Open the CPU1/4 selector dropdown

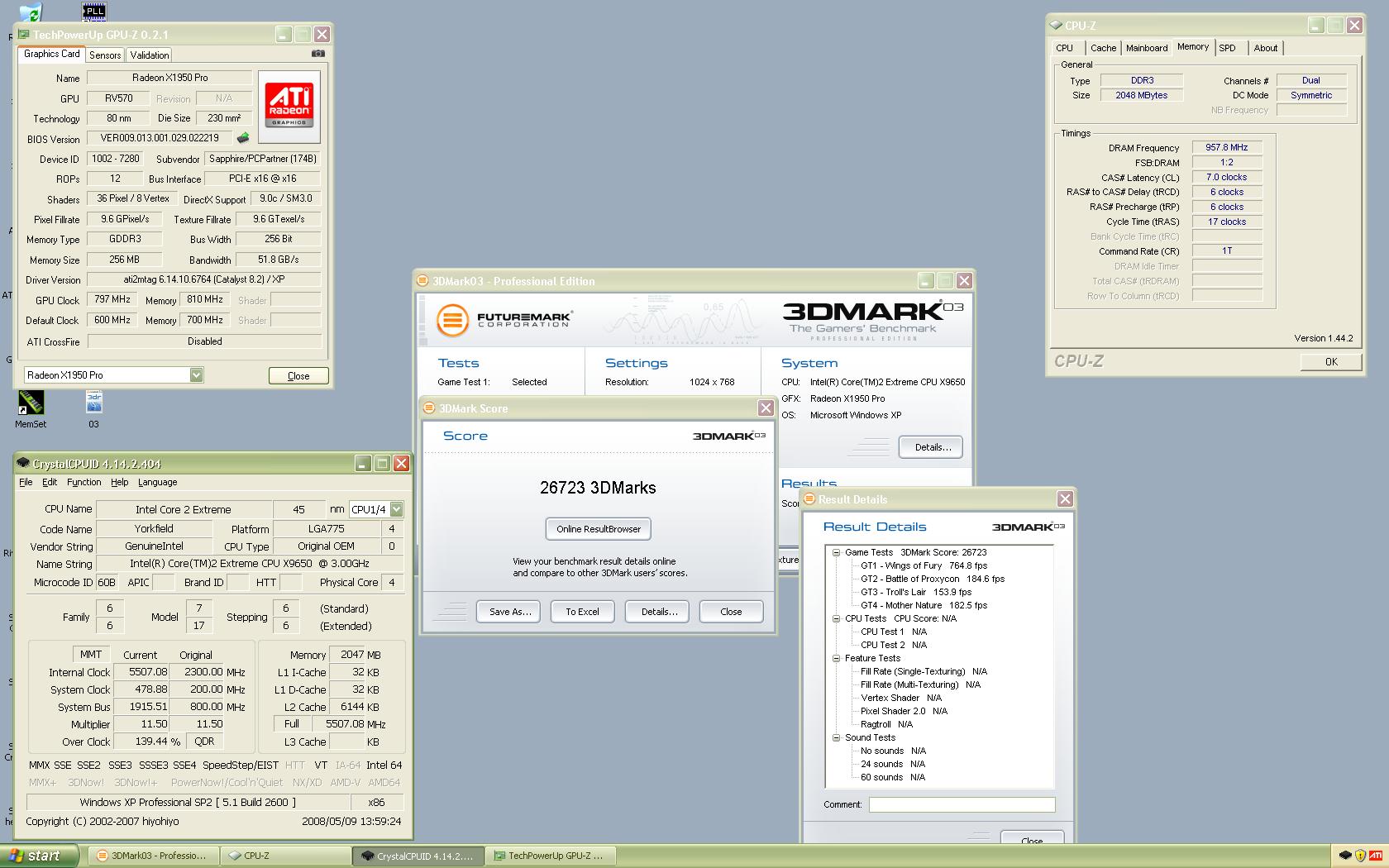click(x=397, y=509)
